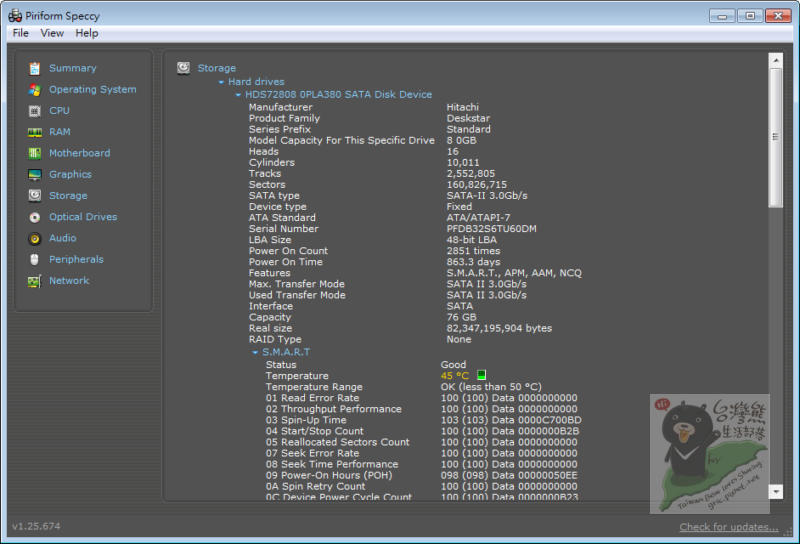Show the Network section
Viewport: 800px width, 544px height.
69,281
